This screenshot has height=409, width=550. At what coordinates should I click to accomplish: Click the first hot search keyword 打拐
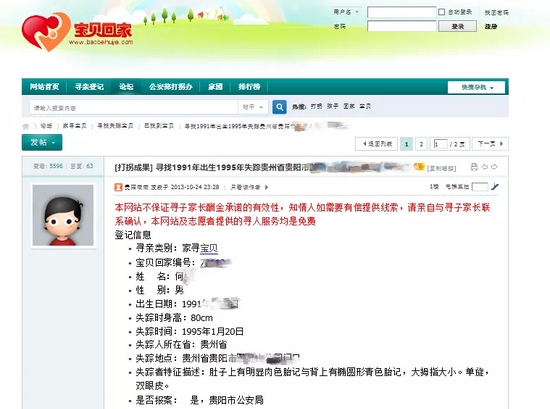(x=316, y=106)
